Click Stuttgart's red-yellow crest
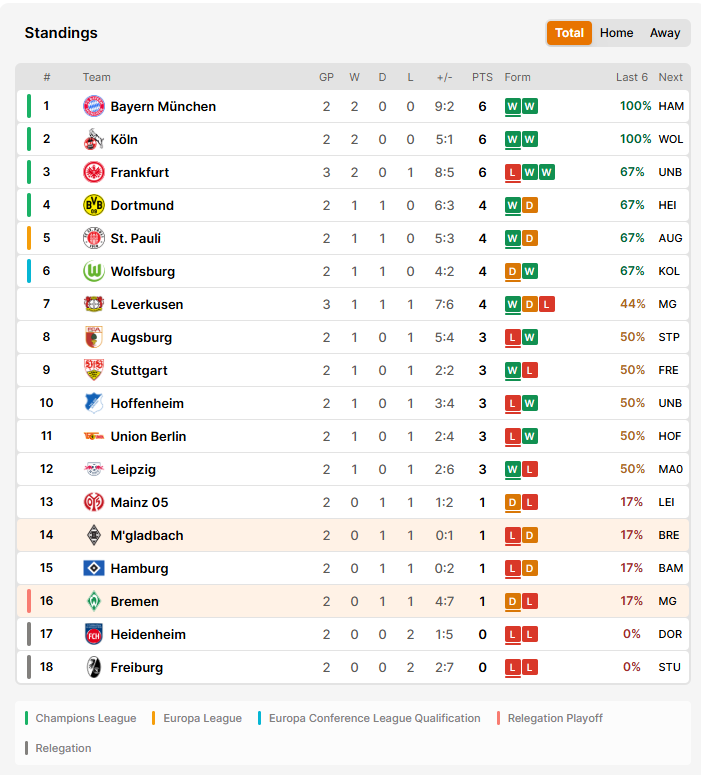This screenshot has height=775, width=701. [x=93, y=370]
